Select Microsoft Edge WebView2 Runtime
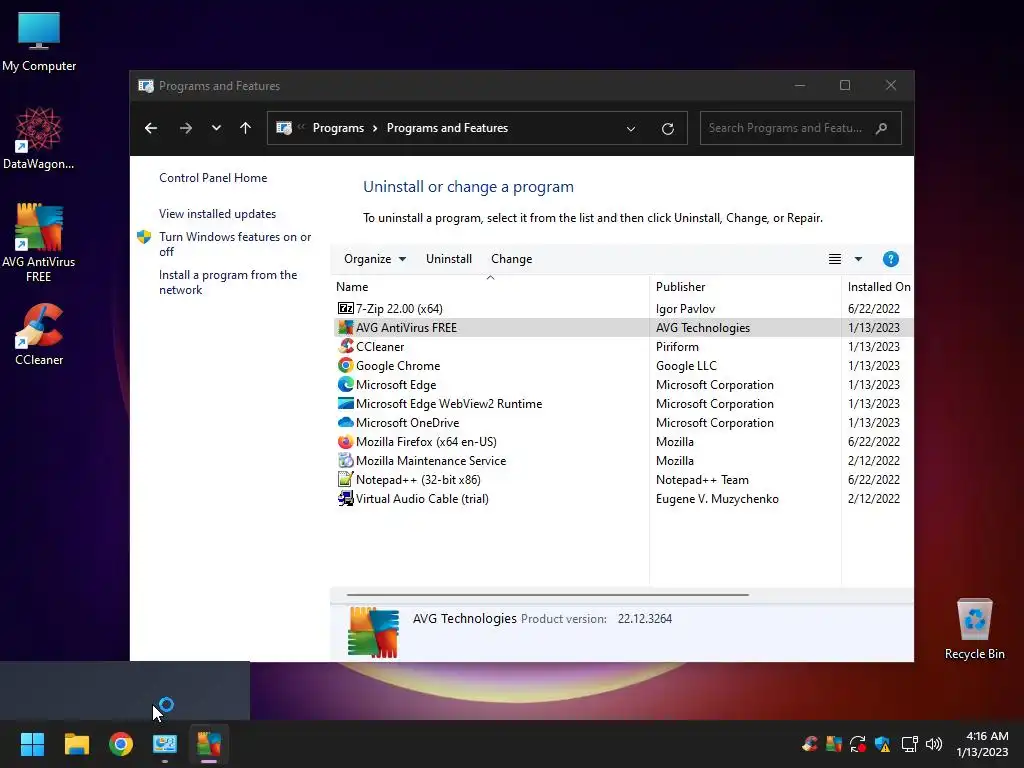Image resolution: width=1024 pixels, height=768 pixels. coord(623,404)
